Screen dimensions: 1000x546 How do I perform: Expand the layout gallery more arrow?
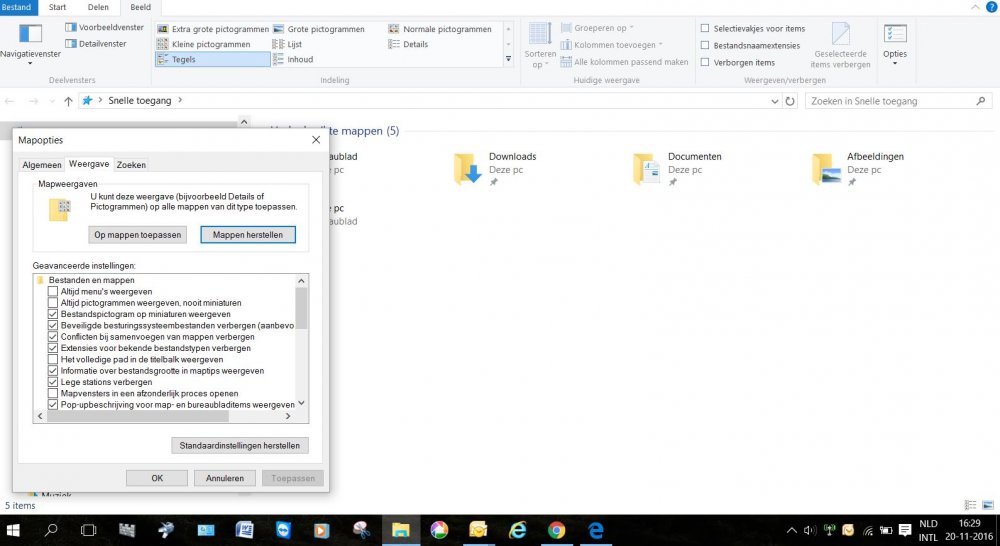pyautogui.click(x=508, y=59)
